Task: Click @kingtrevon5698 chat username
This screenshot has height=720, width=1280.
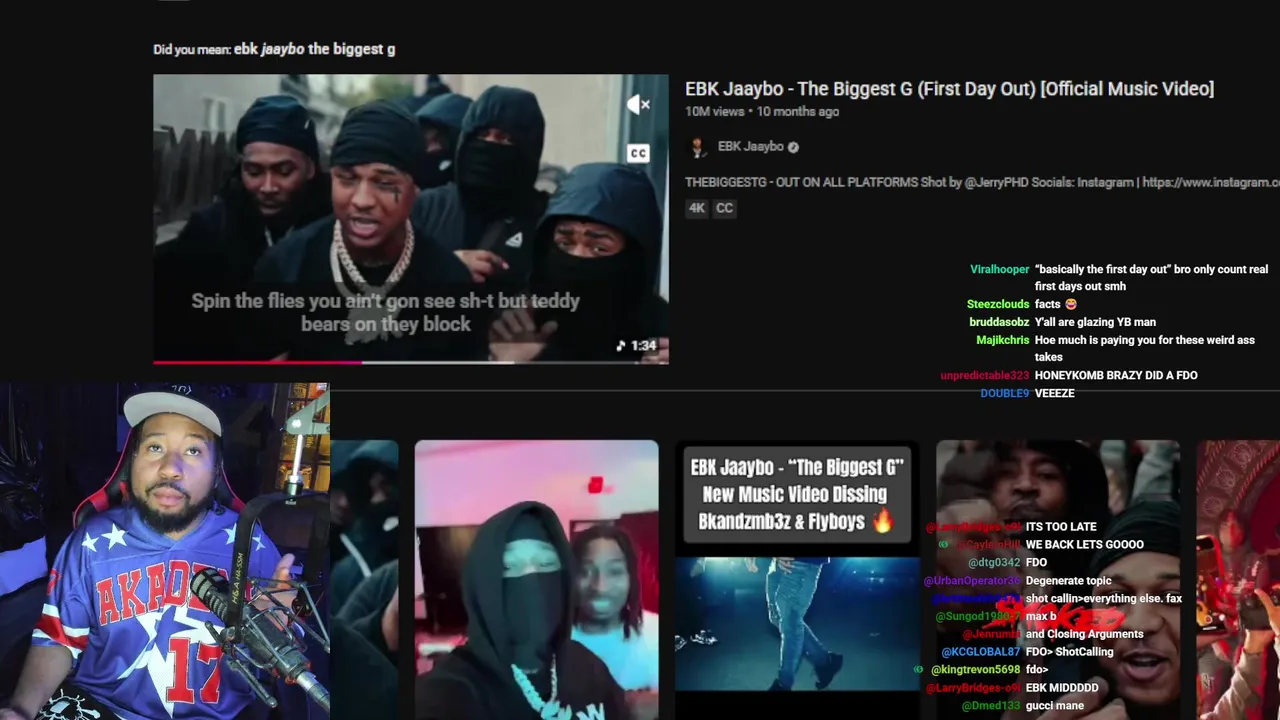Action: pos(975,670)
